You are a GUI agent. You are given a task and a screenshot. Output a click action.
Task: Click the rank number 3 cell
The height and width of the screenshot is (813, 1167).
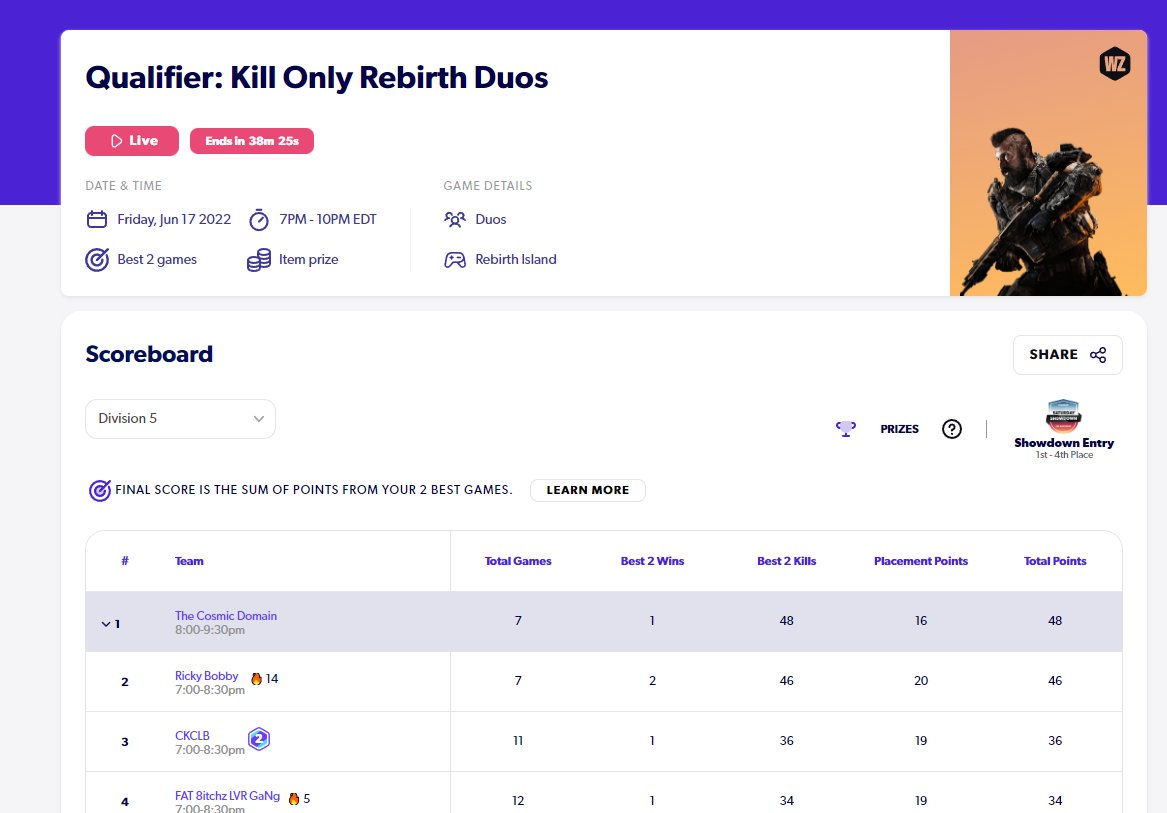pos(124,742)
